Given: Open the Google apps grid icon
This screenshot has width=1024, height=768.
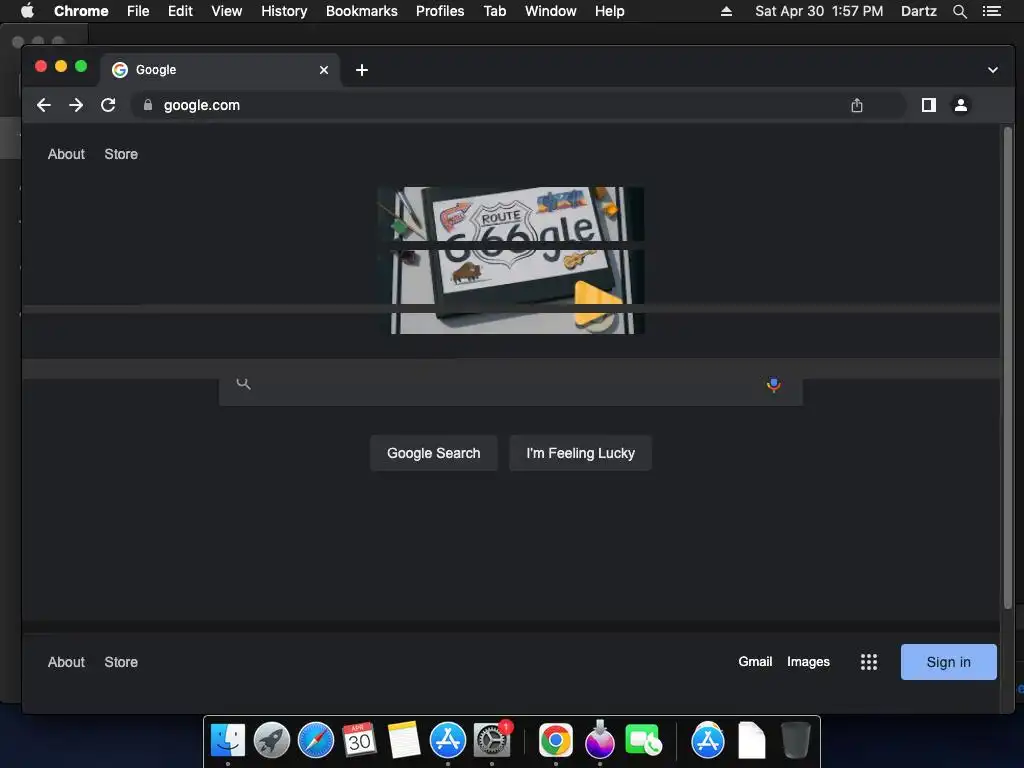Looking at the screenshot, I should coord(869,662).
